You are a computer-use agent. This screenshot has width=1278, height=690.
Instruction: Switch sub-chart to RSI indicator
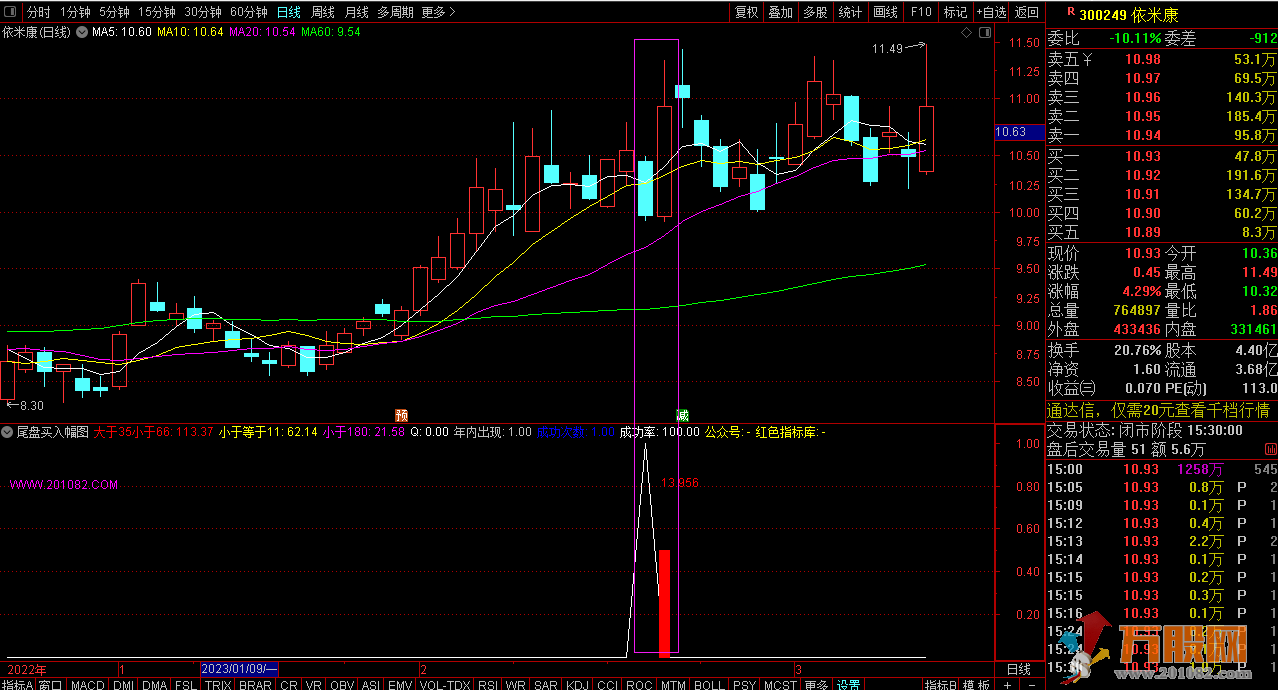click(x=488, y=684)
